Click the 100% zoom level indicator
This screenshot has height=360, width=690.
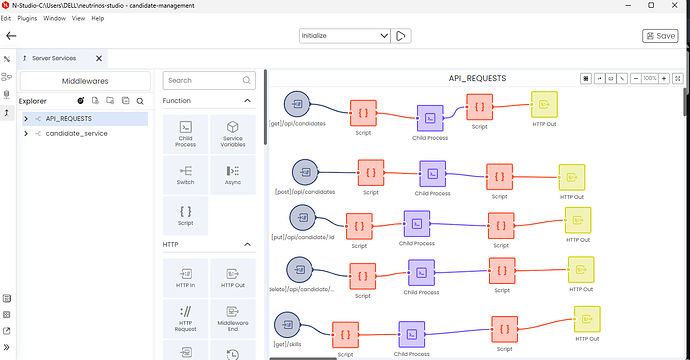(x=650, y=78)
